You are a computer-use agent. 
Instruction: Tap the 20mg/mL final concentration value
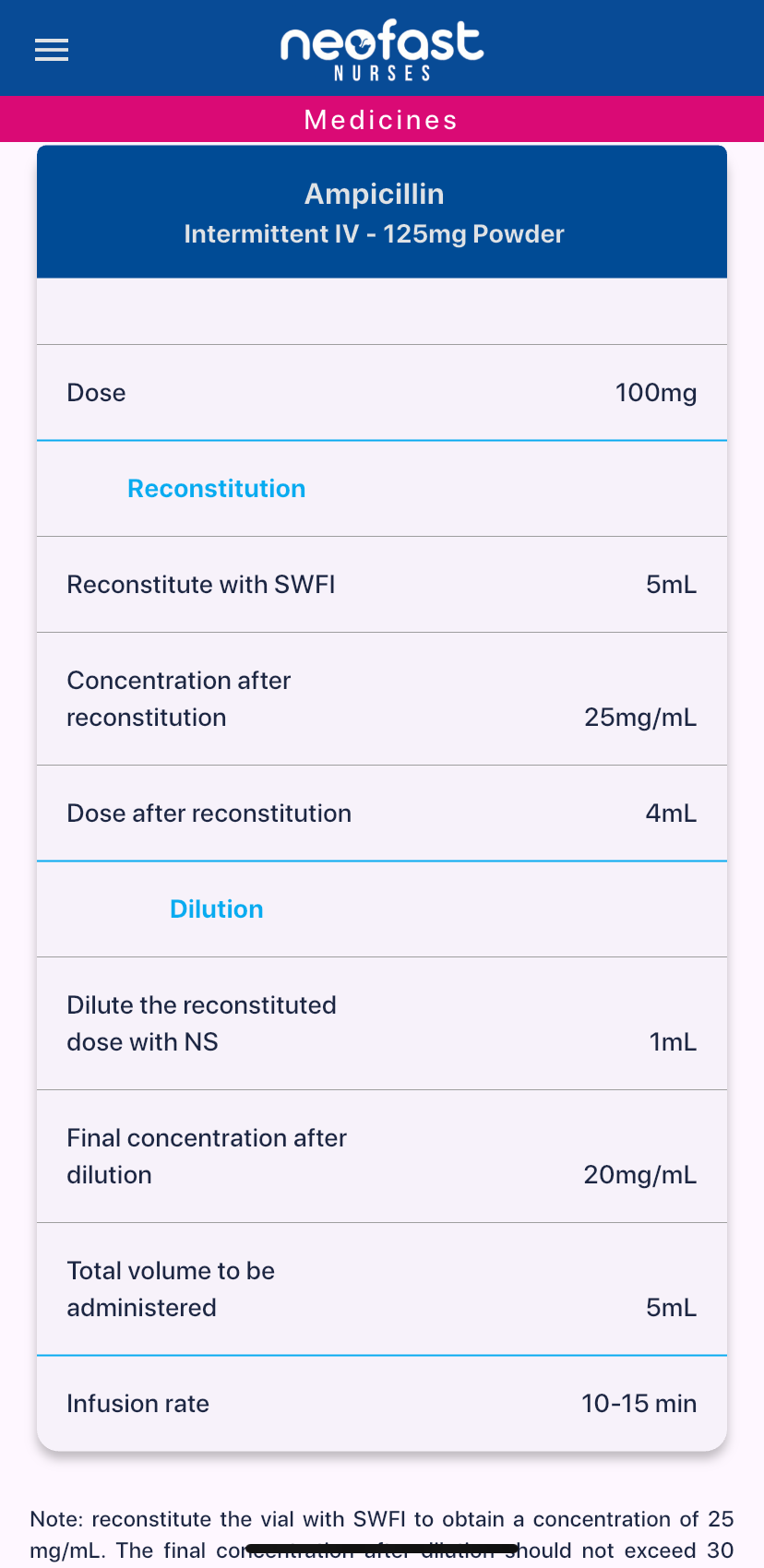(x=639, y=1175)
